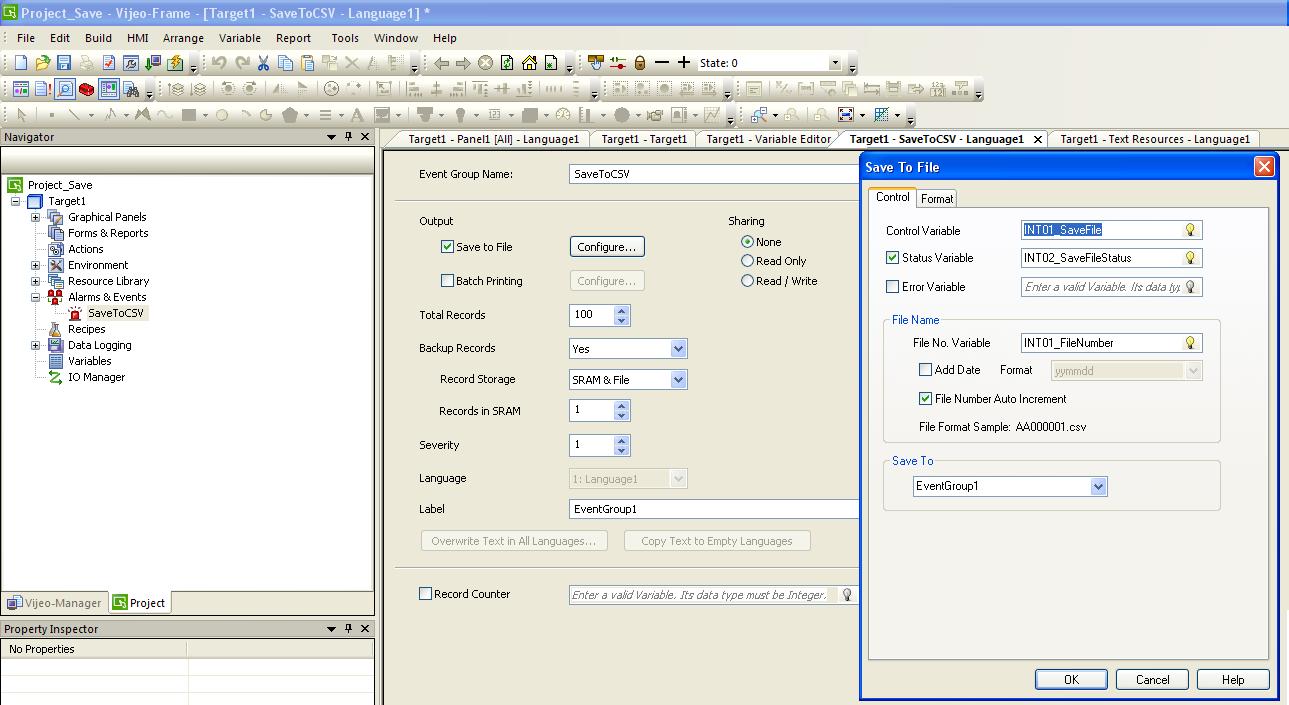Screen dimensions: 1289x705
Task: Select the Read Only sharing option
Action: coord(747,261)
